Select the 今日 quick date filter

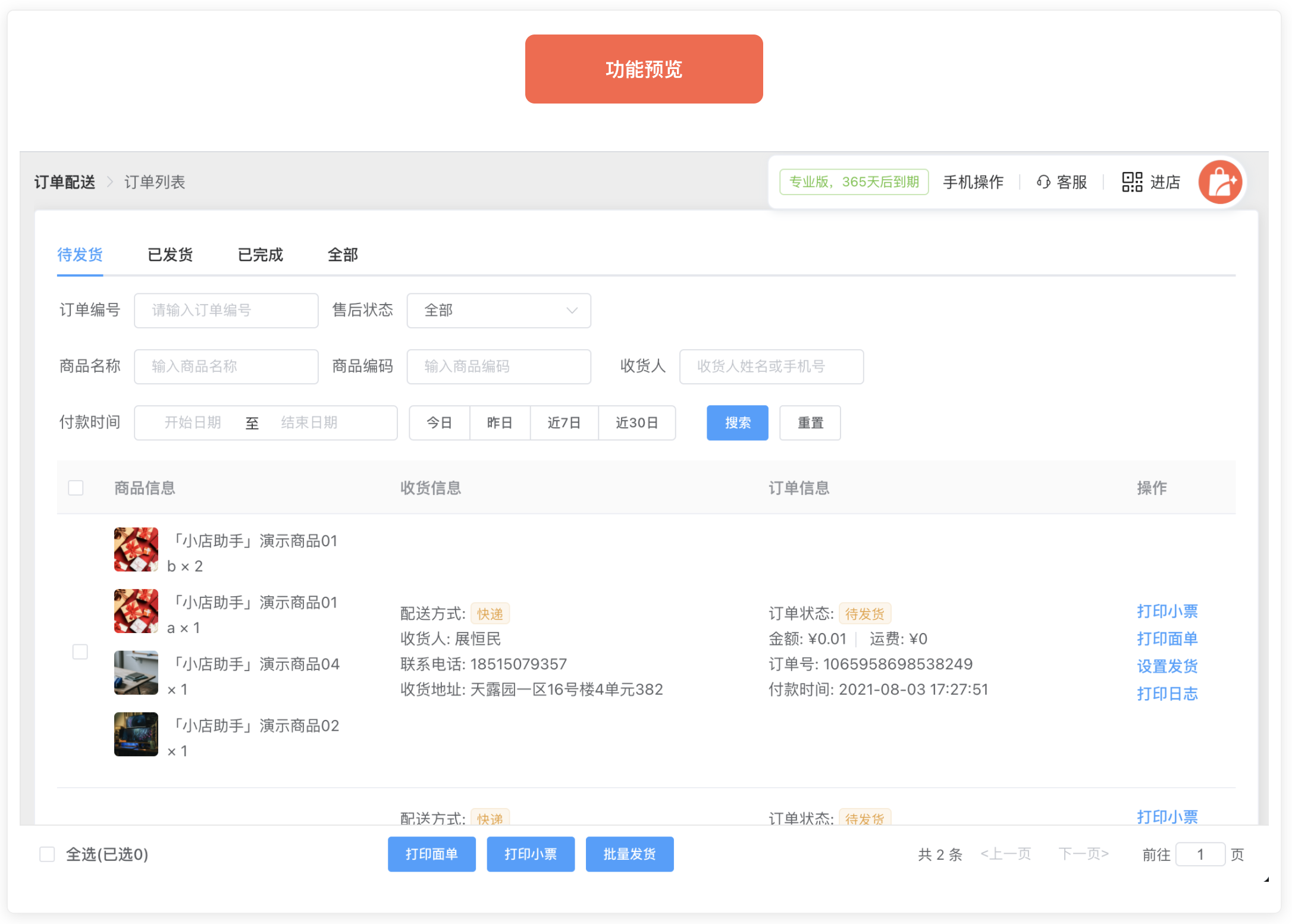440,423
